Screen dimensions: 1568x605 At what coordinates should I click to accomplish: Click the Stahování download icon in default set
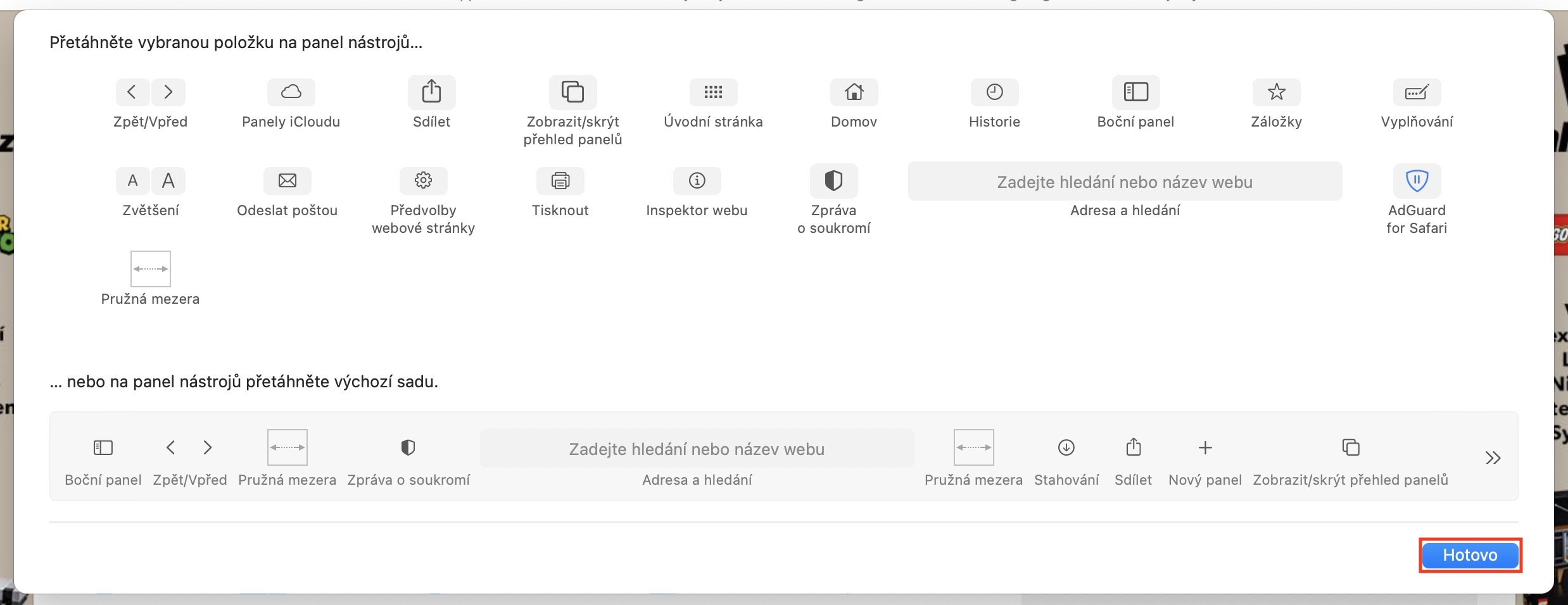[1066, 448]
